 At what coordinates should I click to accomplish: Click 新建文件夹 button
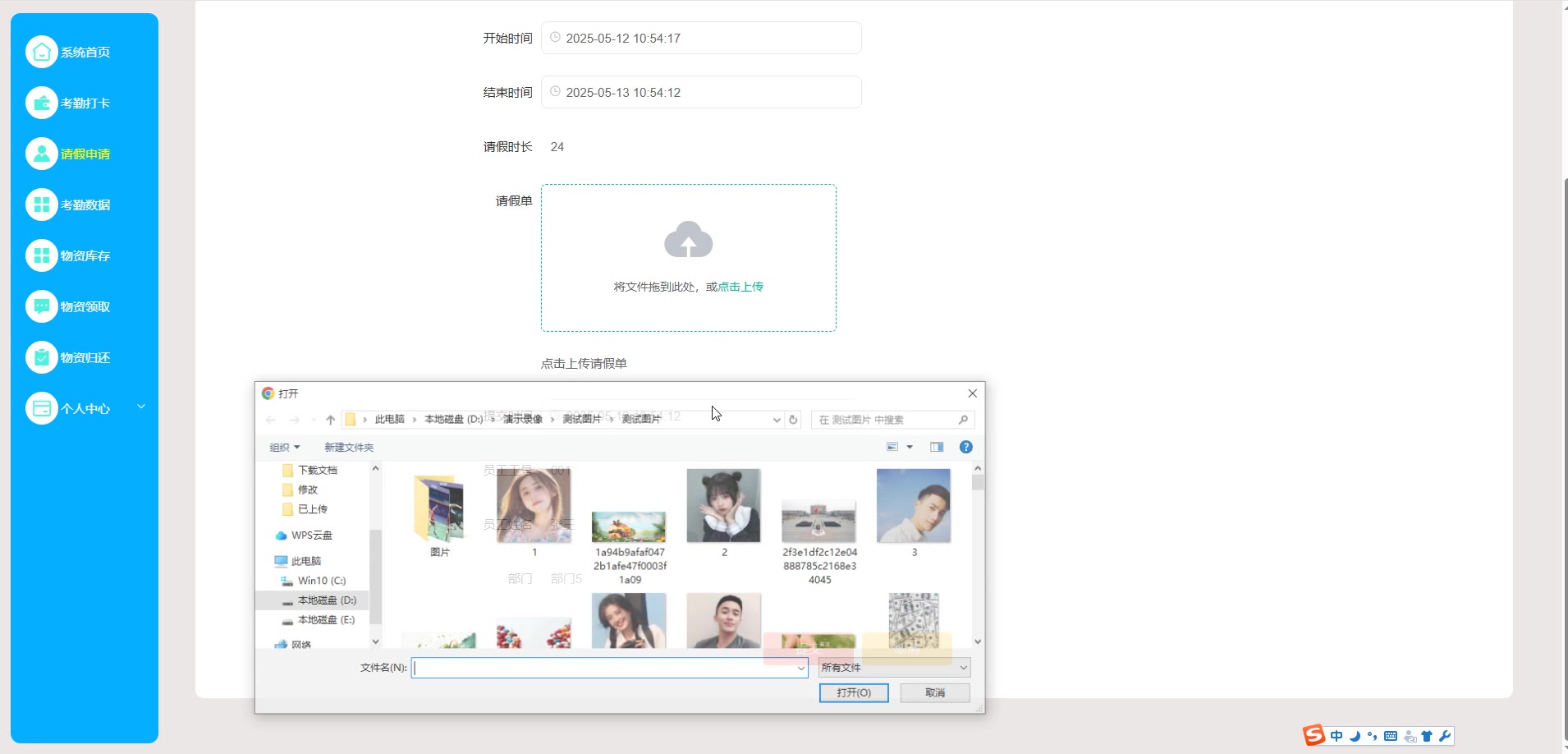(x=349, y=448)
